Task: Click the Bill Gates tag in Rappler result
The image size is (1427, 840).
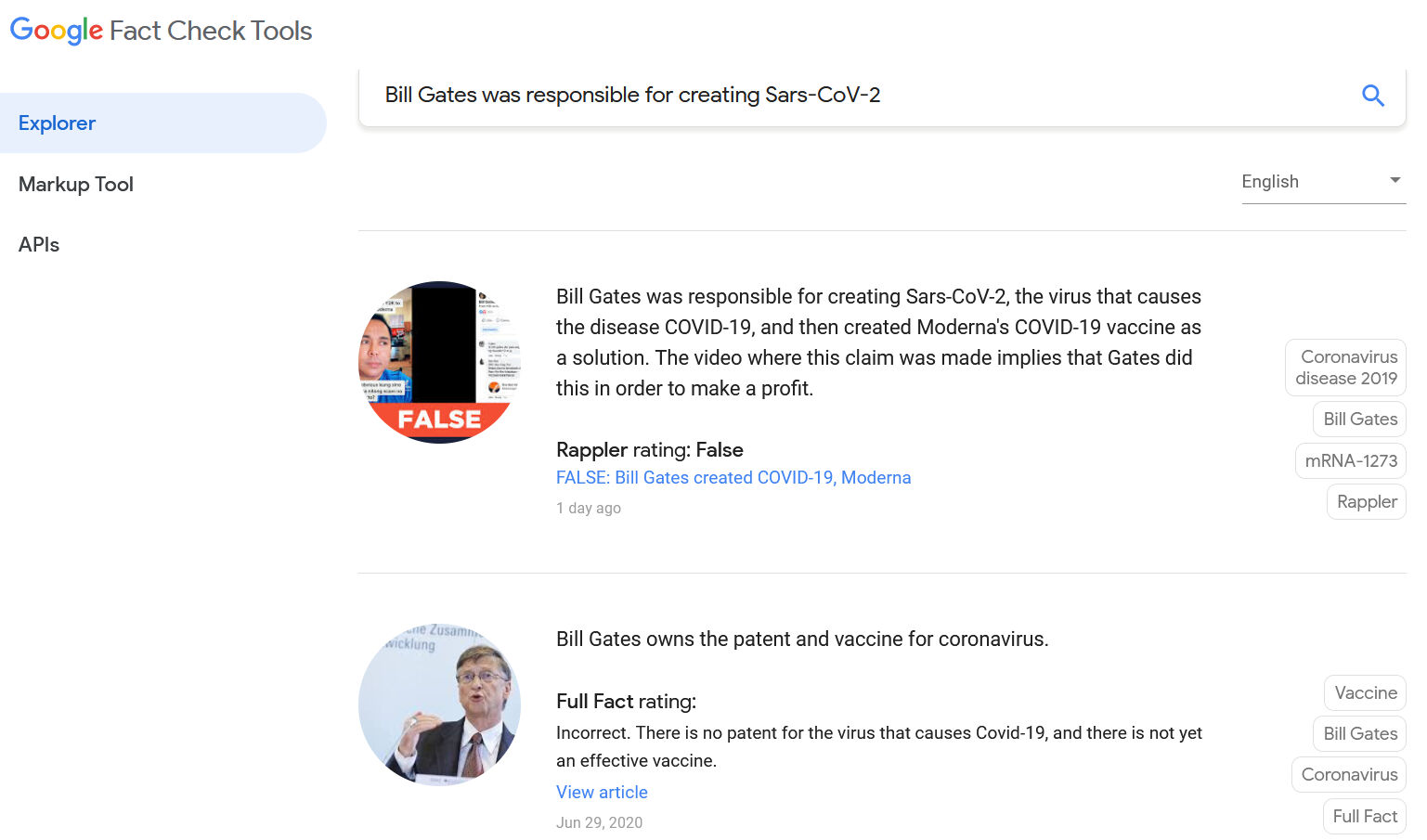Action: pos(1359,420)
